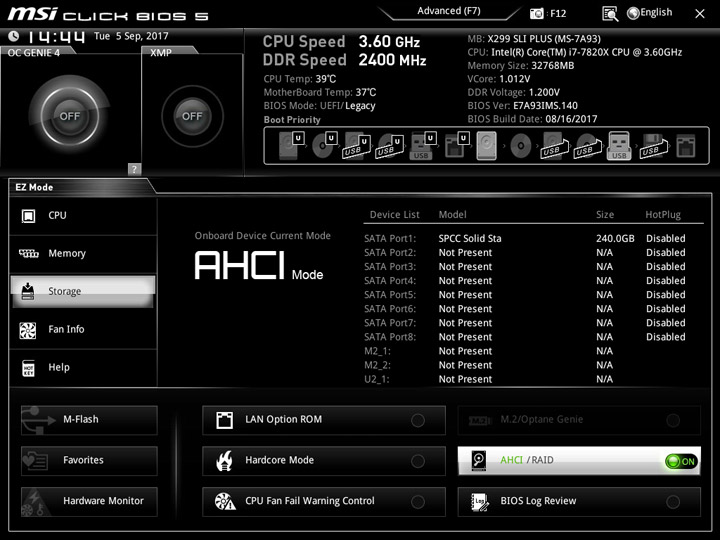Click SATA Port2 HotPlug Disabled value
This screenshot has height=540, width=720.
(665, 253)
